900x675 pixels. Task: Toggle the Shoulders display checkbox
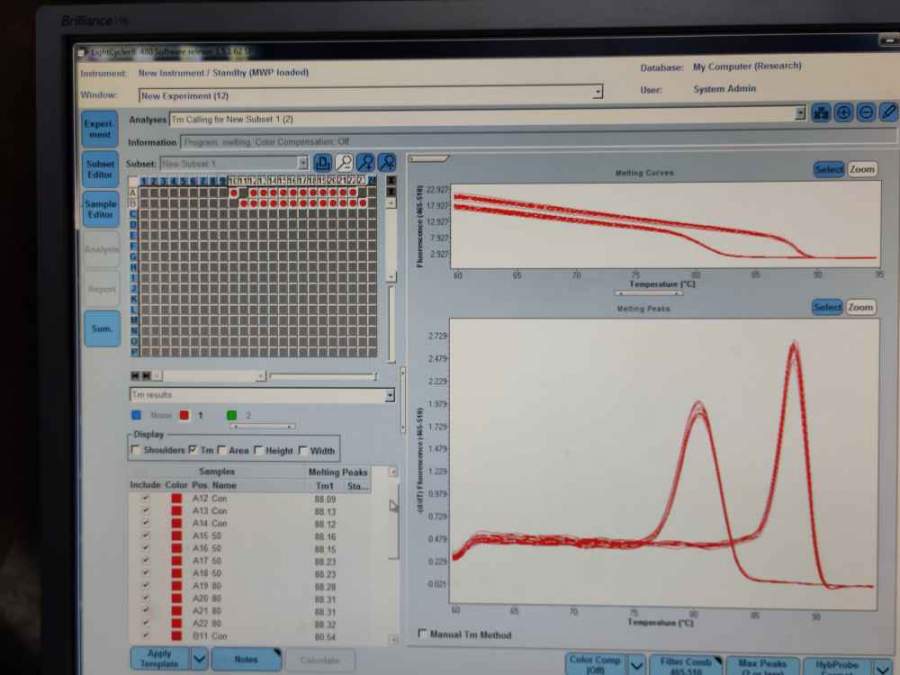(136, 449)
